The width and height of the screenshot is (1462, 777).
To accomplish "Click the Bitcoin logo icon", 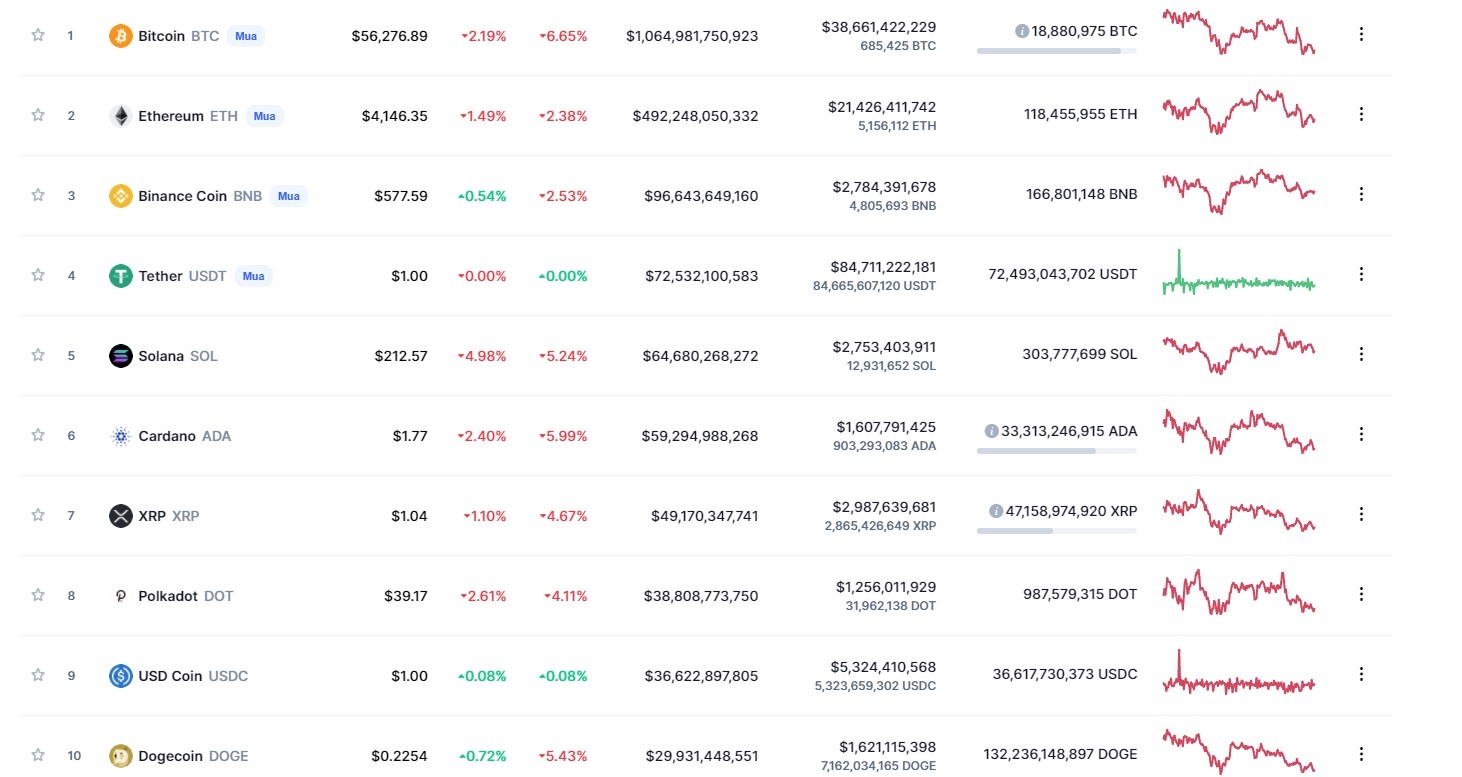I will point(120,36).
